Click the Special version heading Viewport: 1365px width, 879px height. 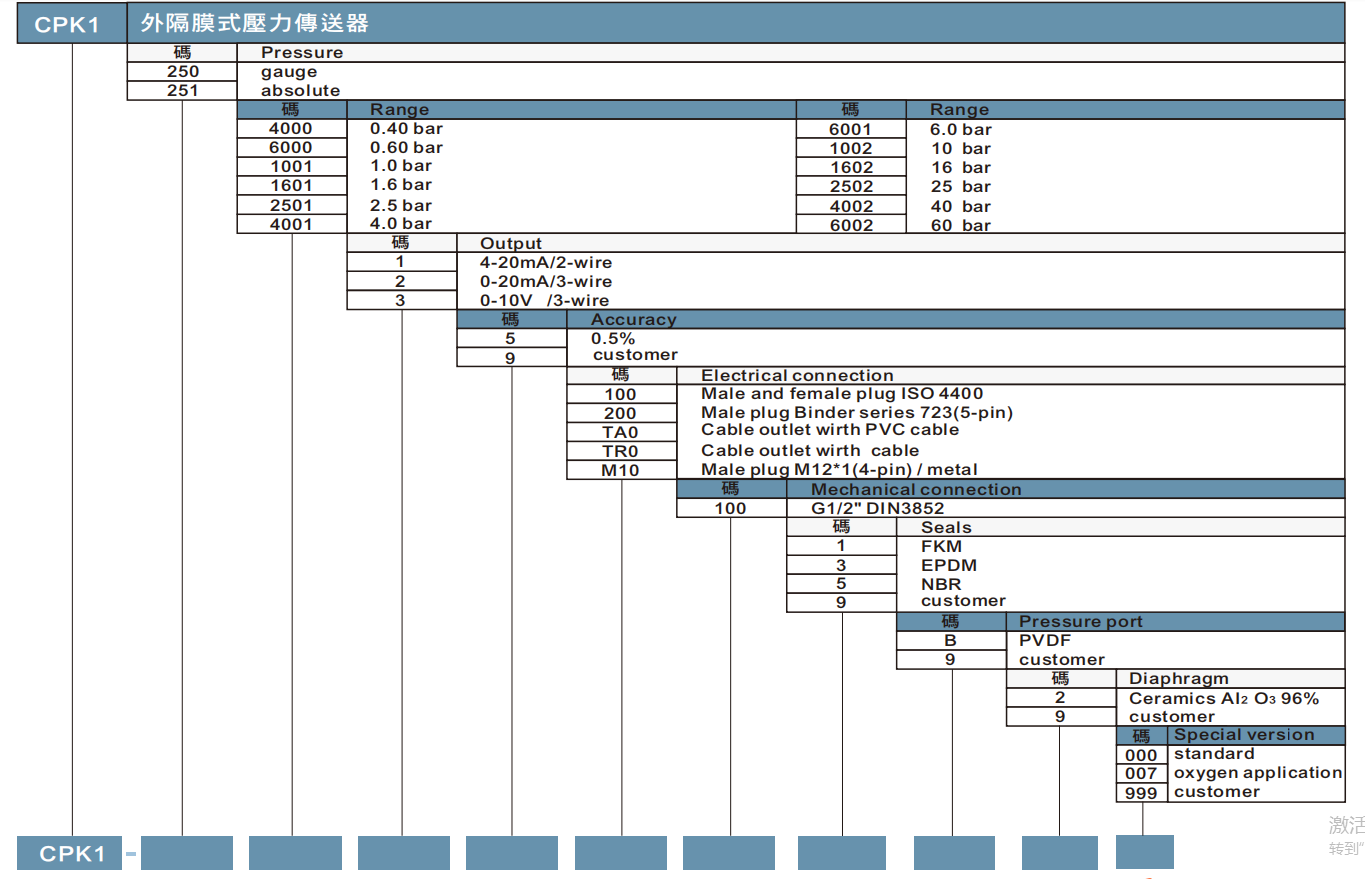coord(1244,734)
